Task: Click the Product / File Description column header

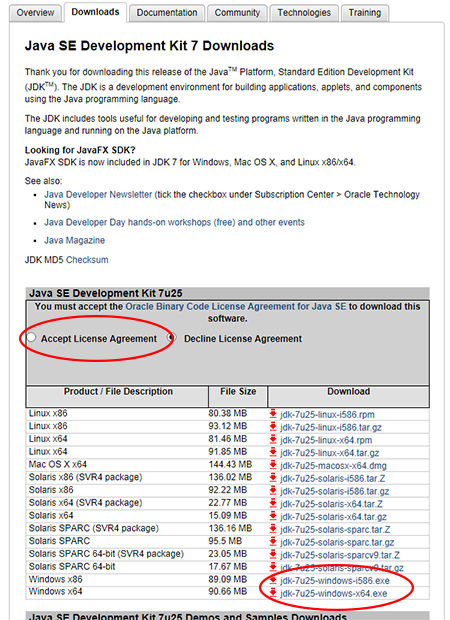Action: click(x=117, y=396)
